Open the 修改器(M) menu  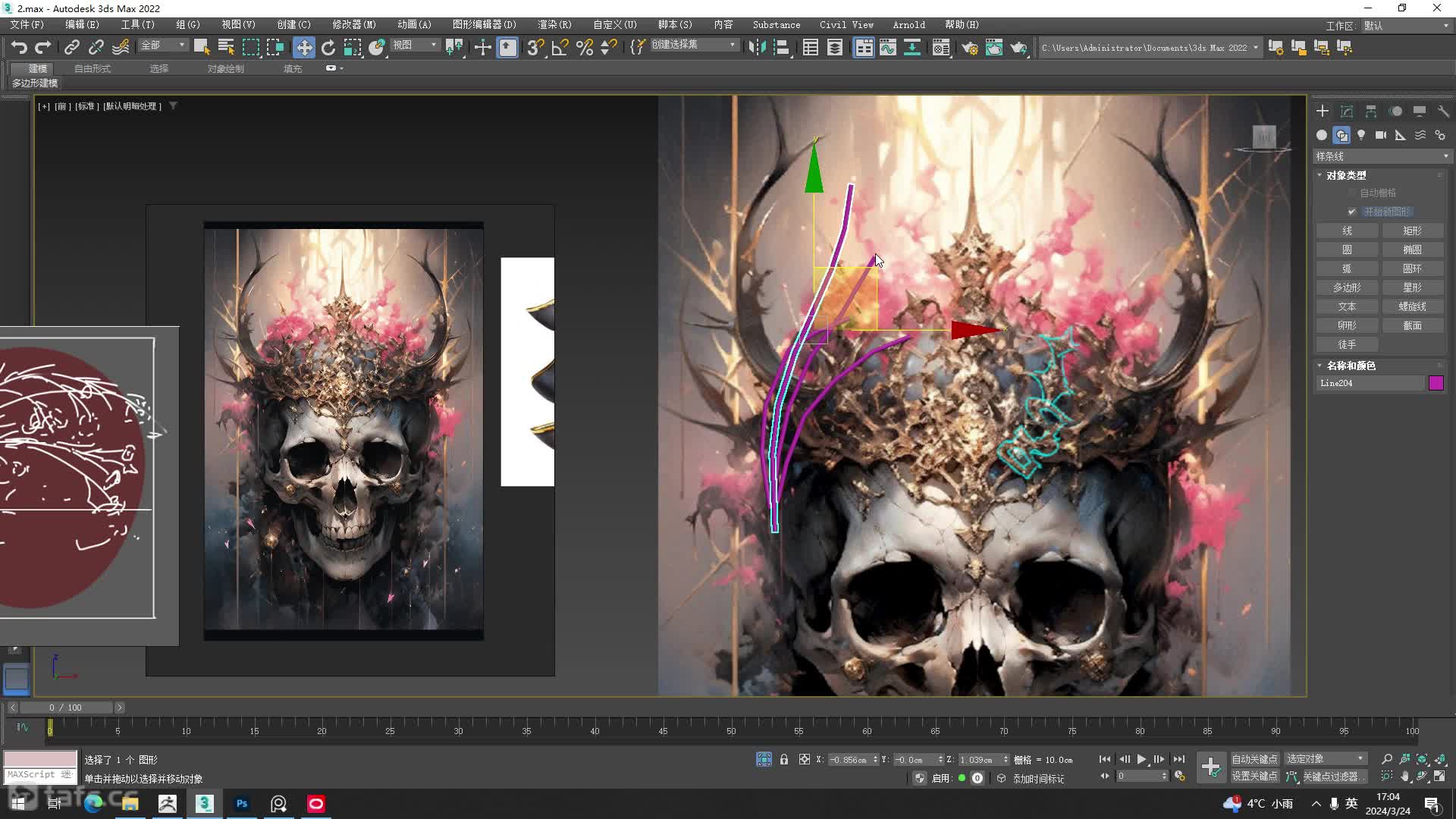point(354,25)
